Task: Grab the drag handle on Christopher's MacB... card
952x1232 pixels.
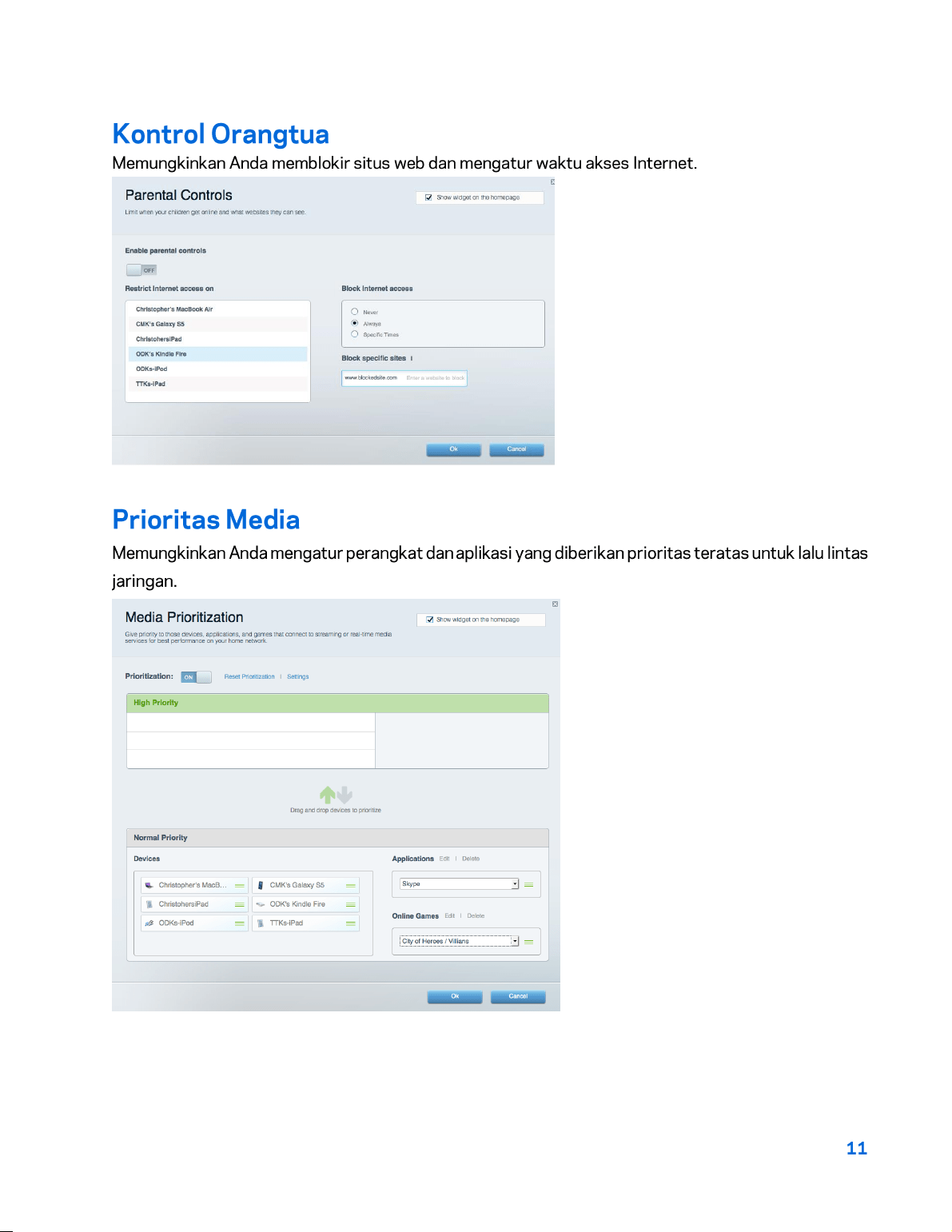Action: pyautogui.click(x=239, y=885)
